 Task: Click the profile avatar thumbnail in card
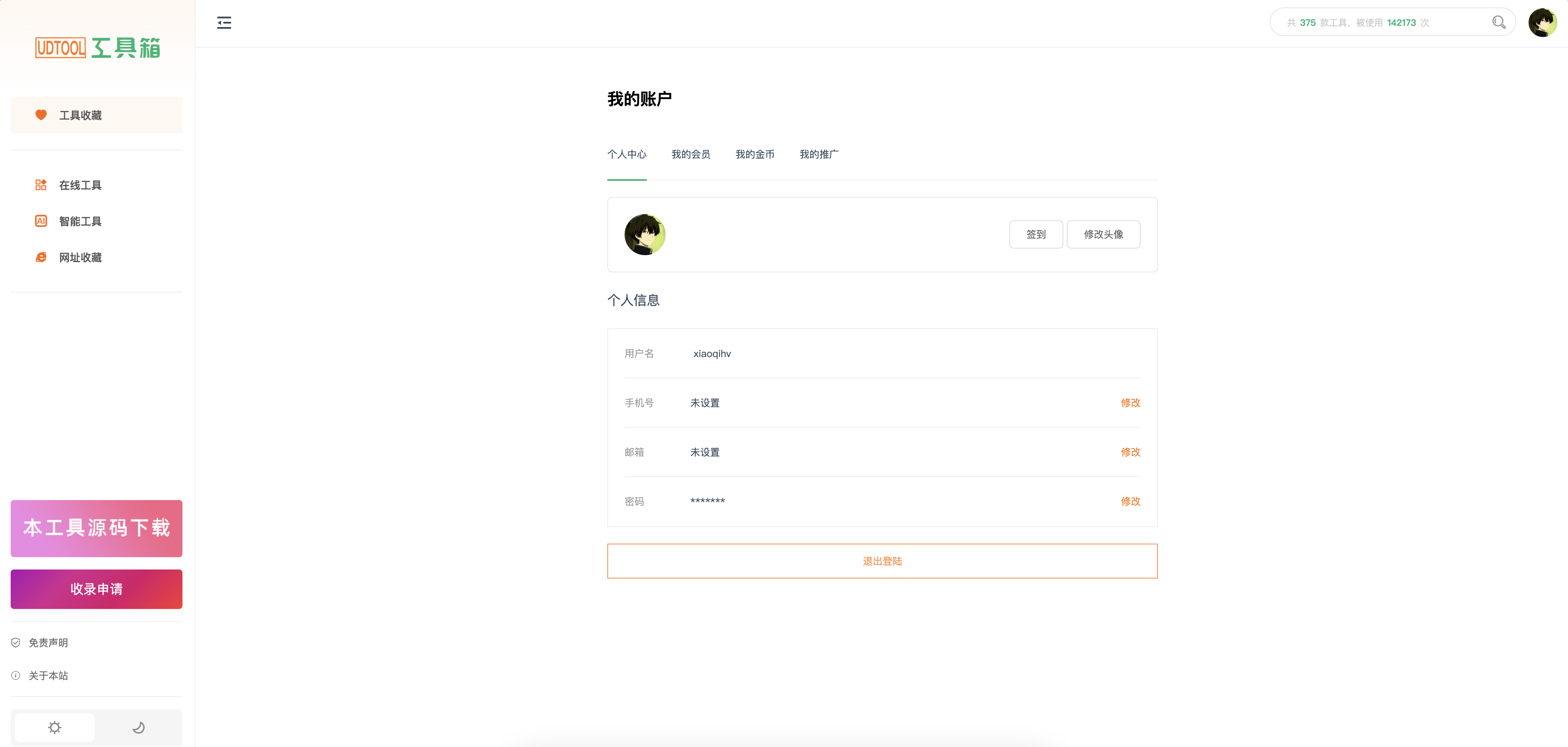point(645,234)
